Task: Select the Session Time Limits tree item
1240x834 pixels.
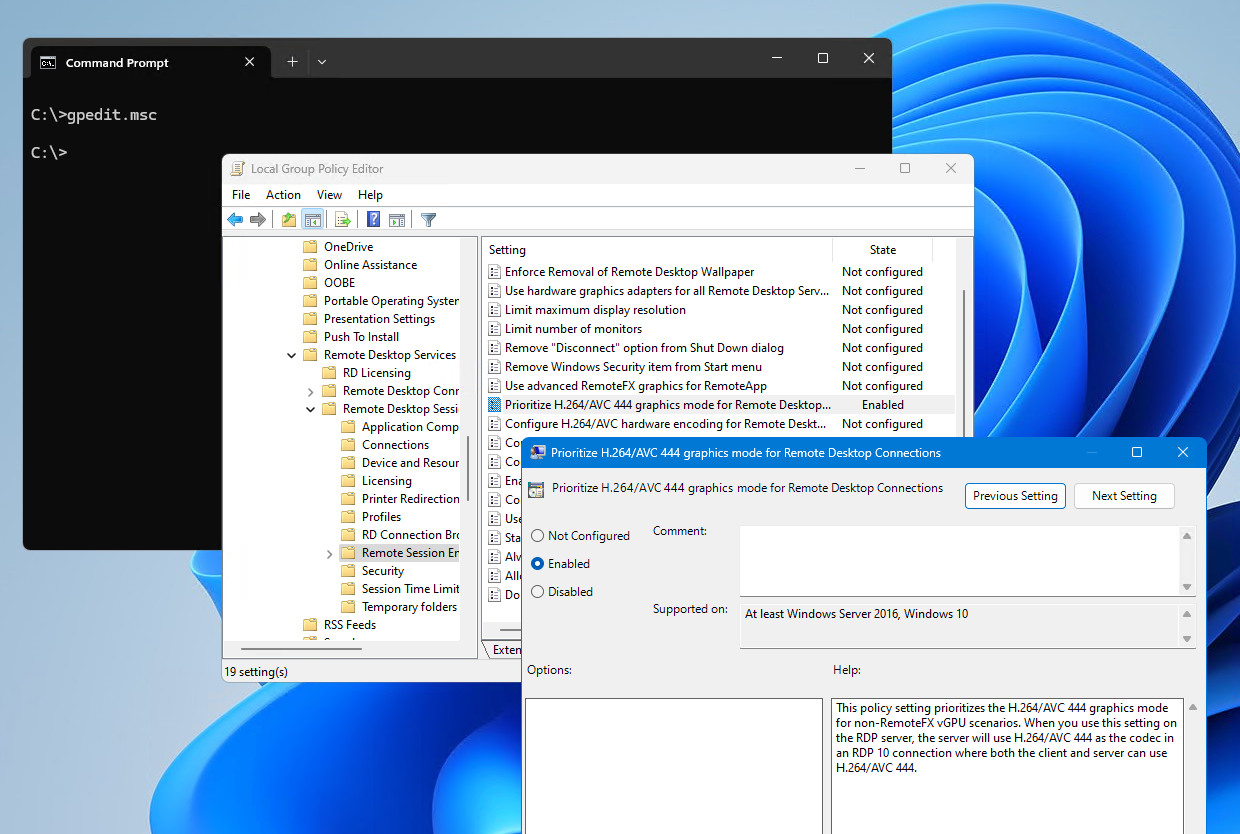Action: tap(410, 589)
